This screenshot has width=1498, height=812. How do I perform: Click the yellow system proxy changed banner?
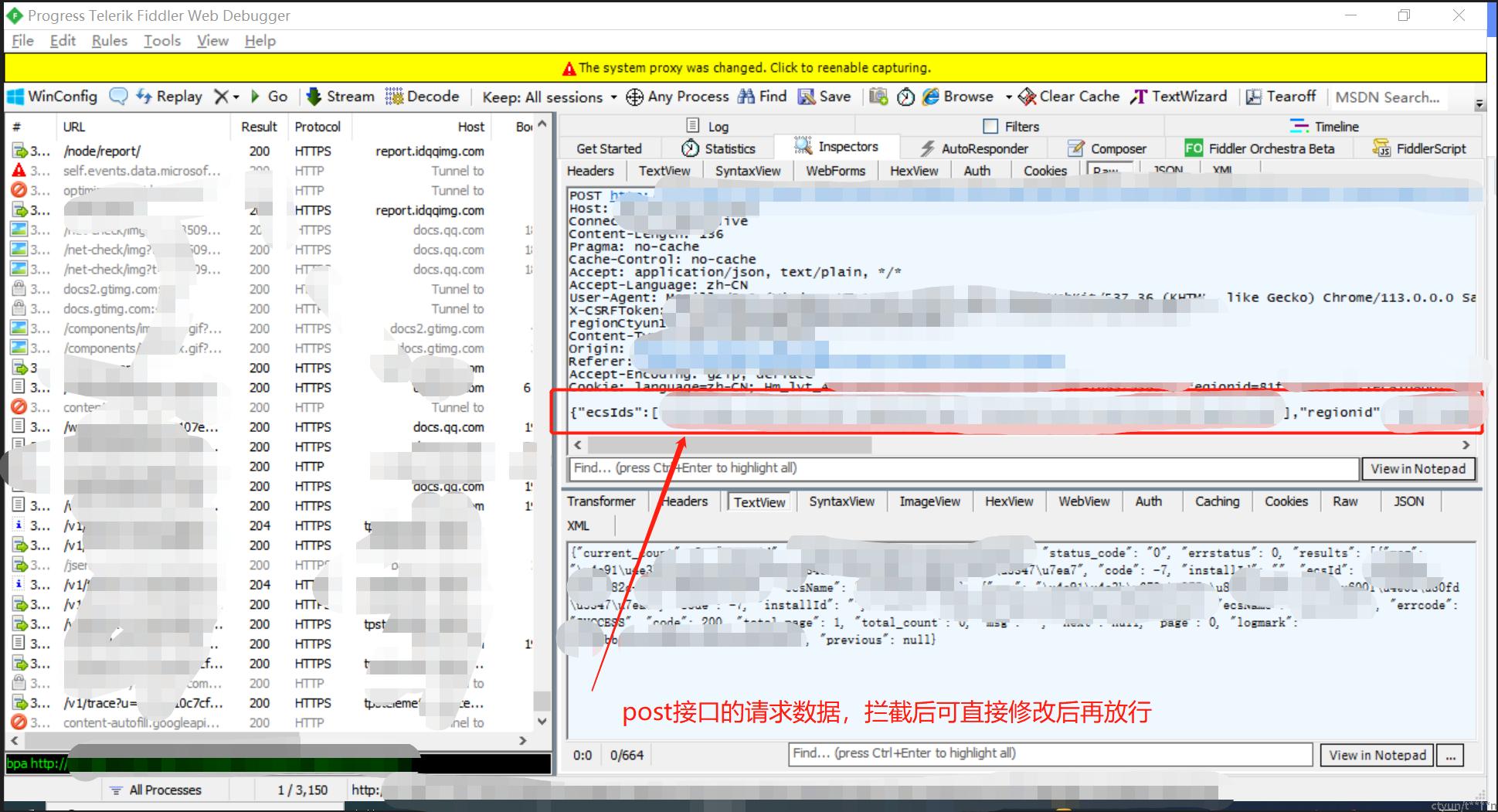[746, 68]
